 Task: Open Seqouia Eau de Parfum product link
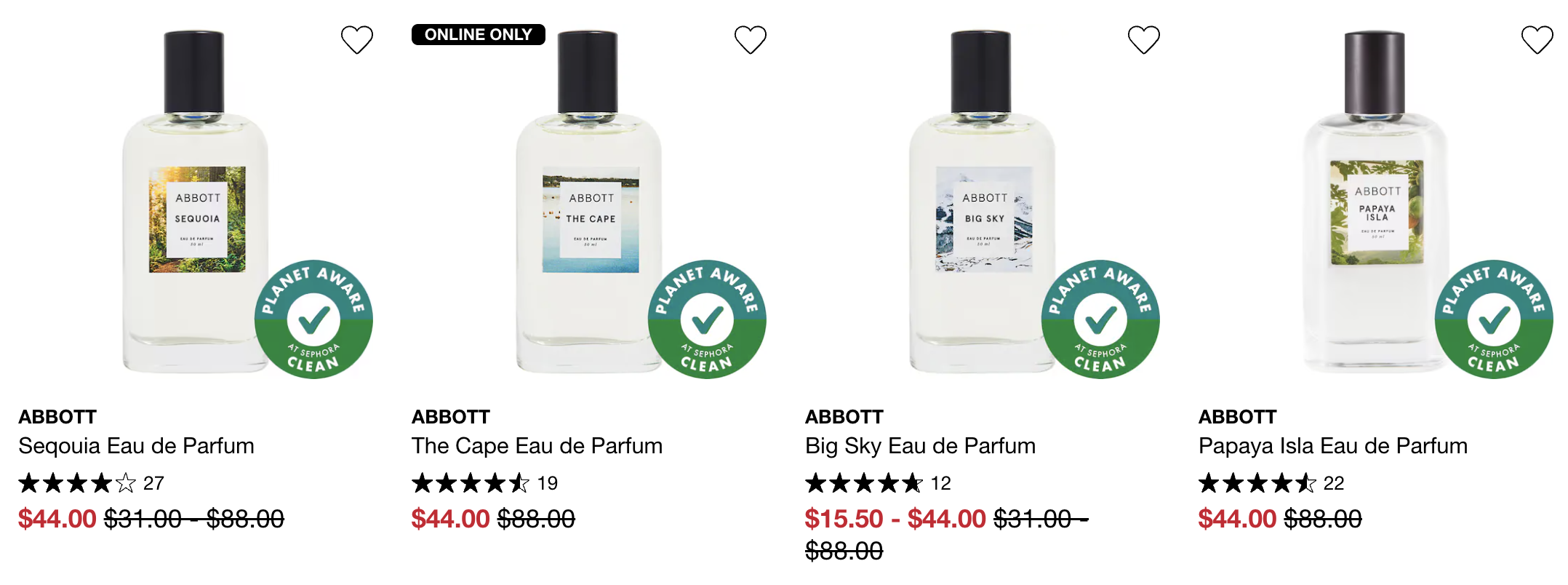point(137,446)
